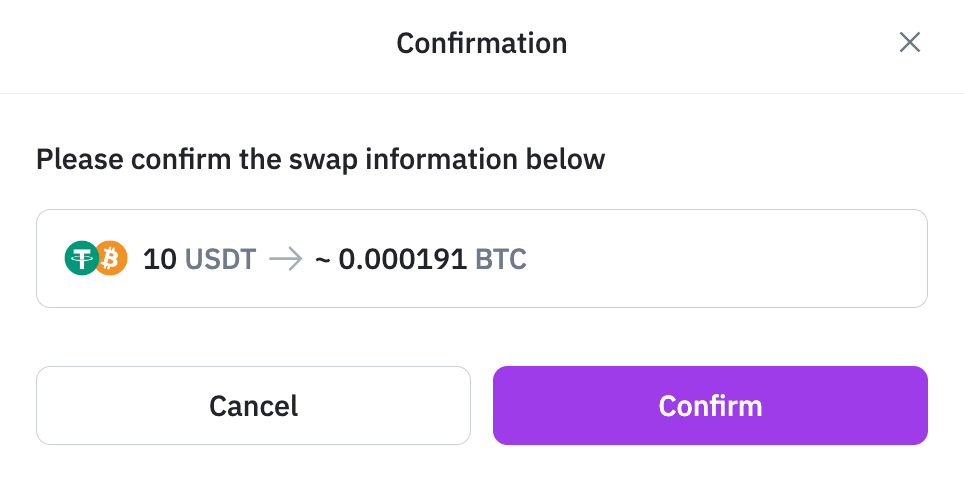Click the Cancel button text

pyautogui.click(x=253, y=406)
